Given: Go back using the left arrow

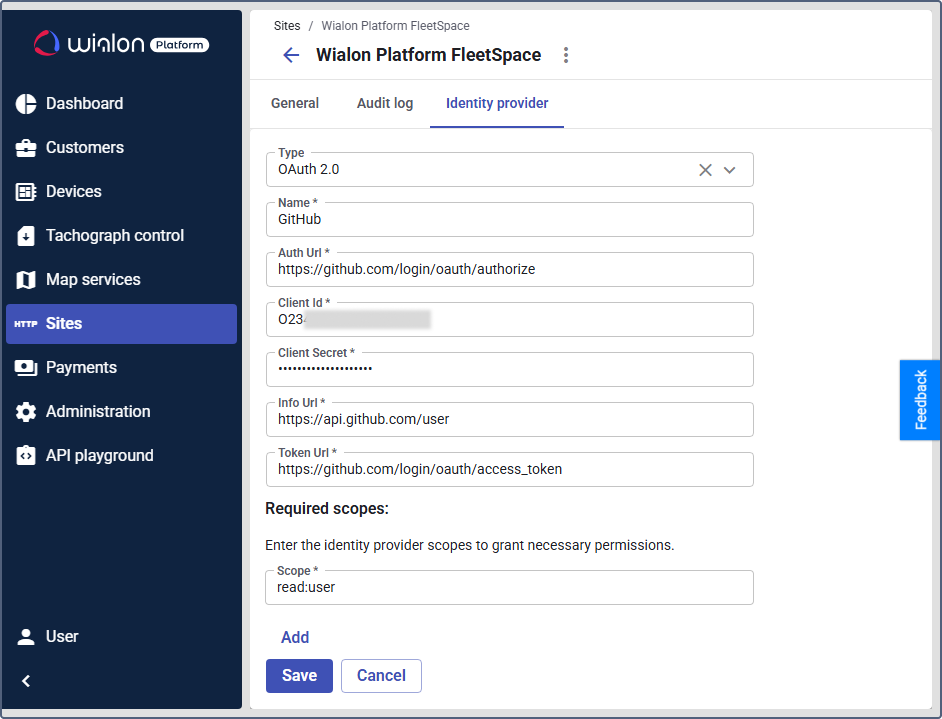Looking at the screenshot, I should coord(291,55).
